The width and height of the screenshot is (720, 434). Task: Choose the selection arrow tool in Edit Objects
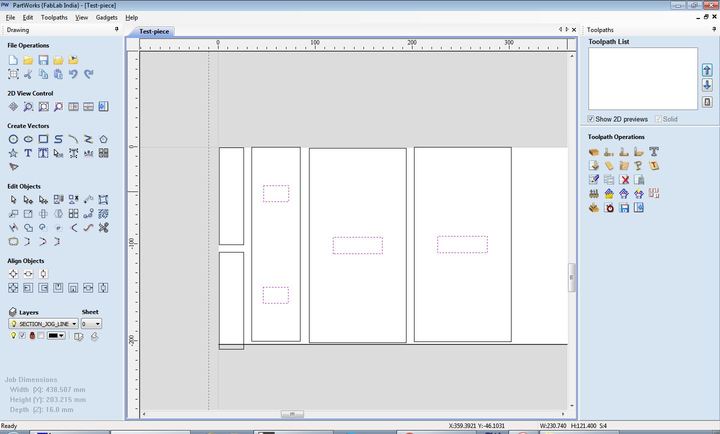coord(13,200)
